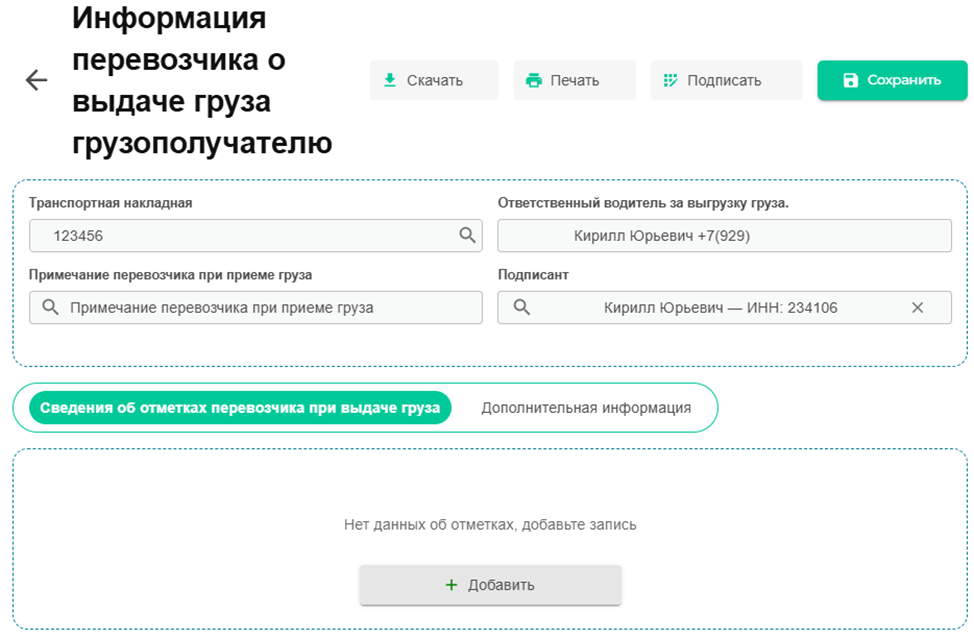Switch to Дополнительная информация tab
This screenshot has width=974, height=638.
click(x=586, y=408)
